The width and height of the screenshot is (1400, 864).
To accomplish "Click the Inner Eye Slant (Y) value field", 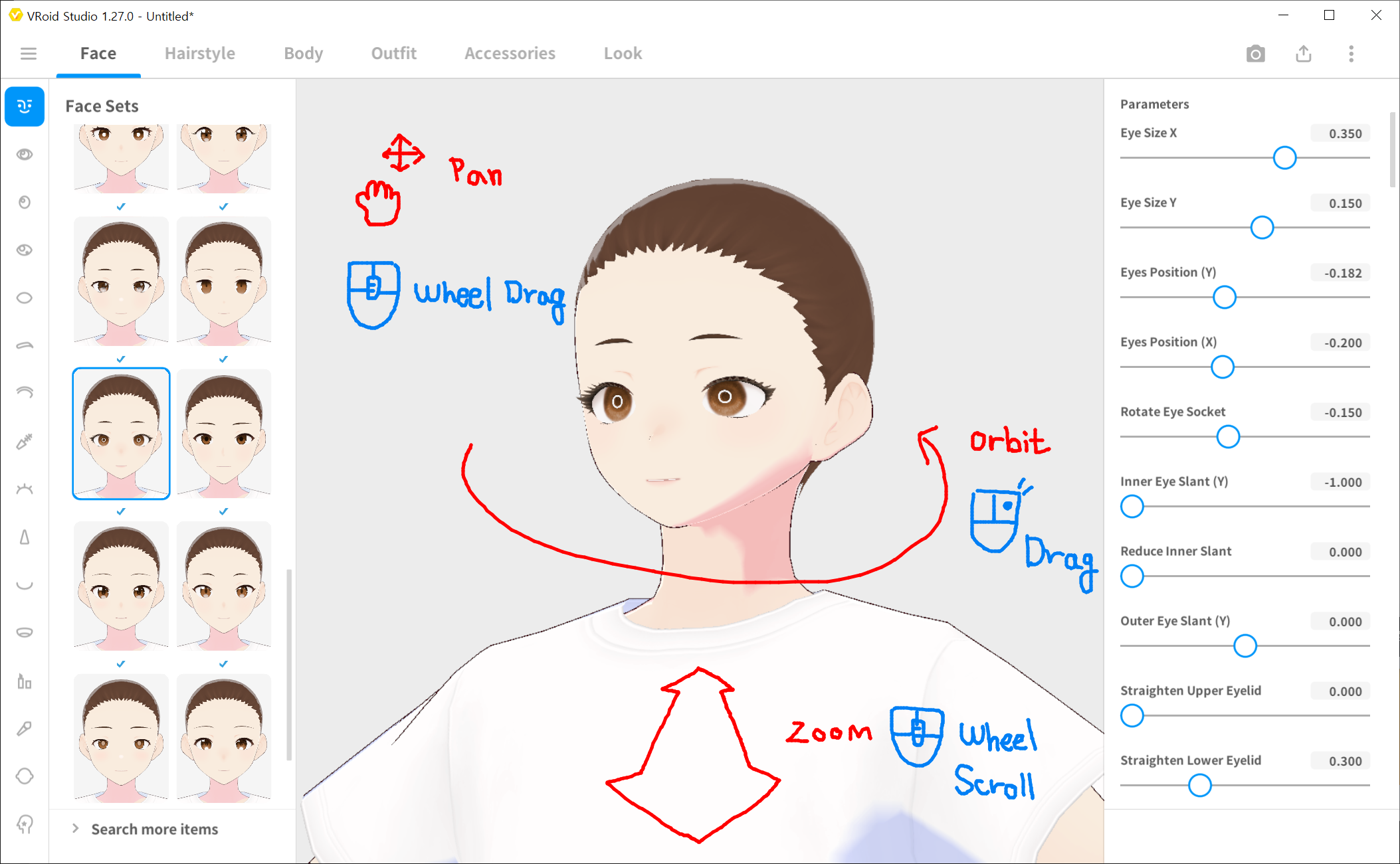I will coord(1341,482).
